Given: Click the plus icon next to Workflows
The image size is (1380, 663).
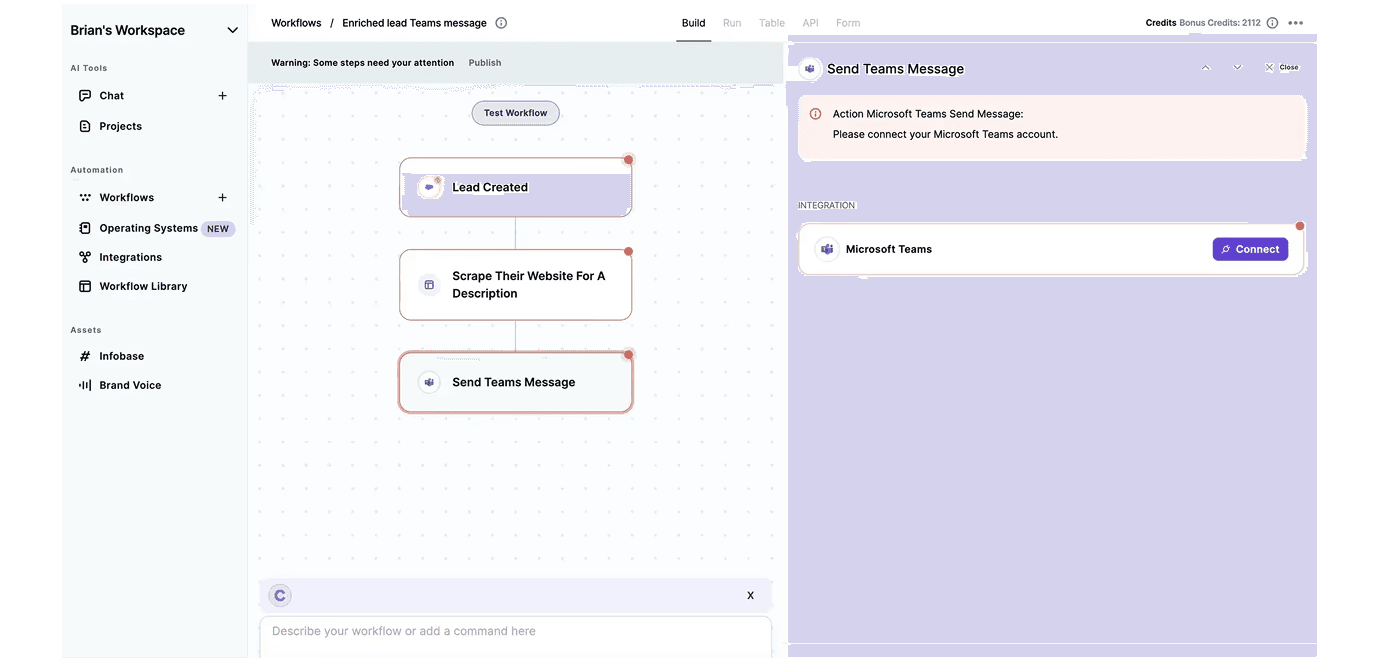Looking at the screenshot, I should click(222, 198).
